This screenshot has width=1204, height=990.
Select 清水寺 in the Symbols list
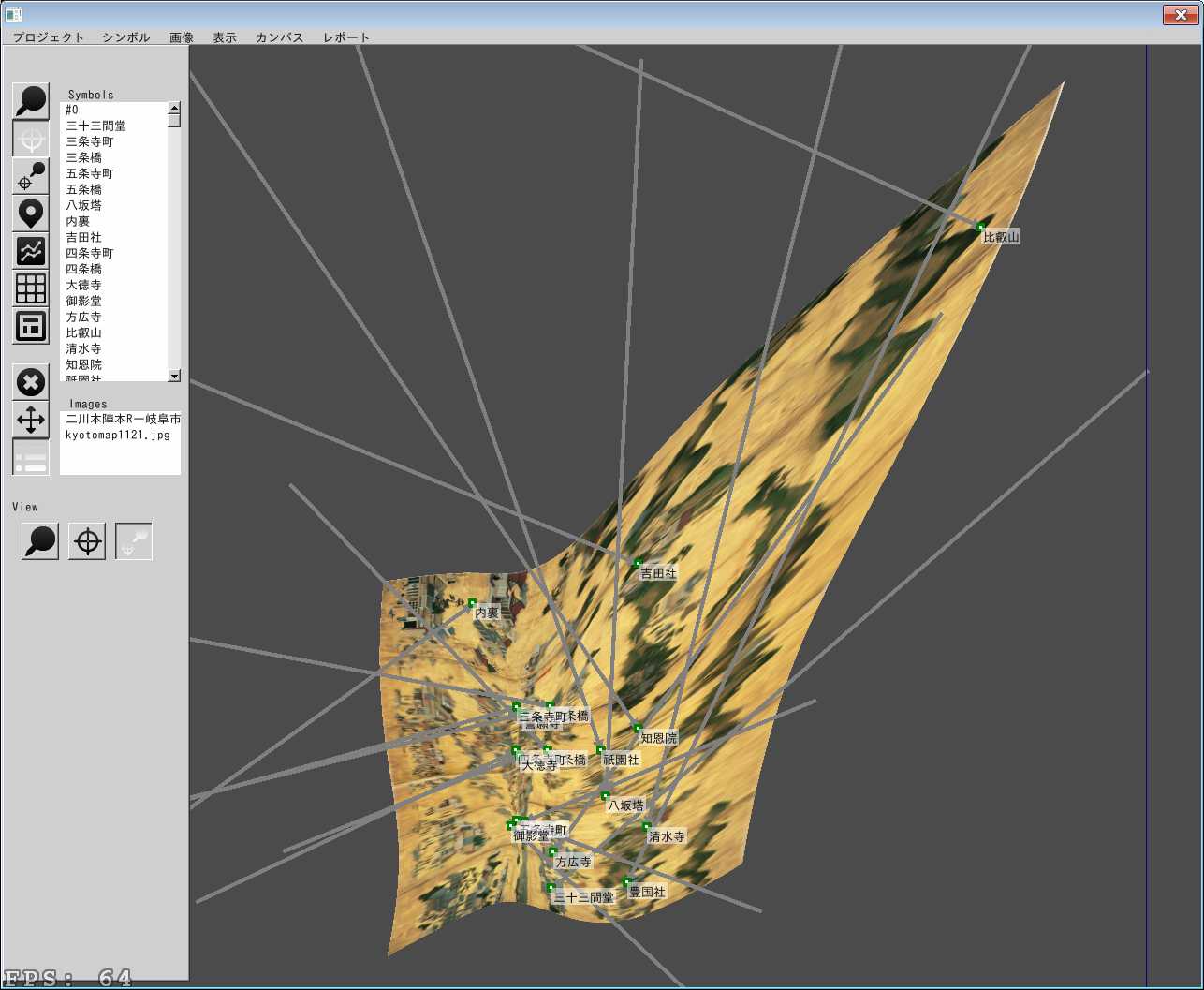coord(114,348)
